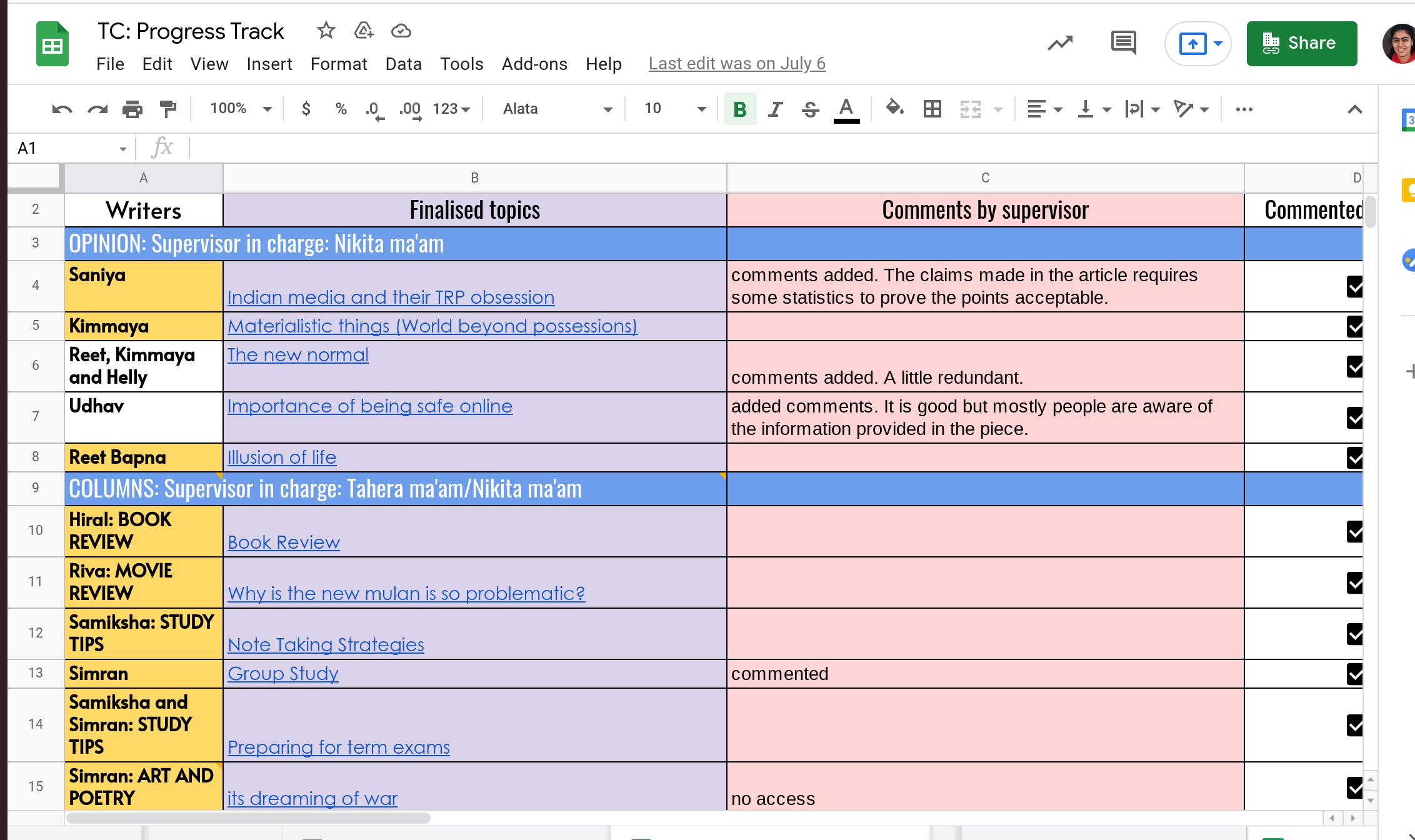The height and width of the screenshot is (840, 1415).
Task: Click the Print icon
Action: 132,109
